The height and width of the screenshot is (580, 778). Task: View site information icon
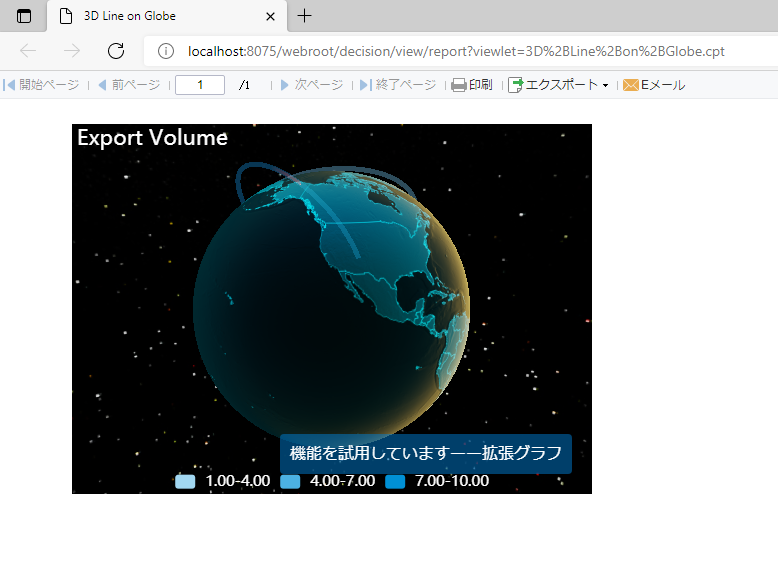pyautogui.click(x=166, y=51)
